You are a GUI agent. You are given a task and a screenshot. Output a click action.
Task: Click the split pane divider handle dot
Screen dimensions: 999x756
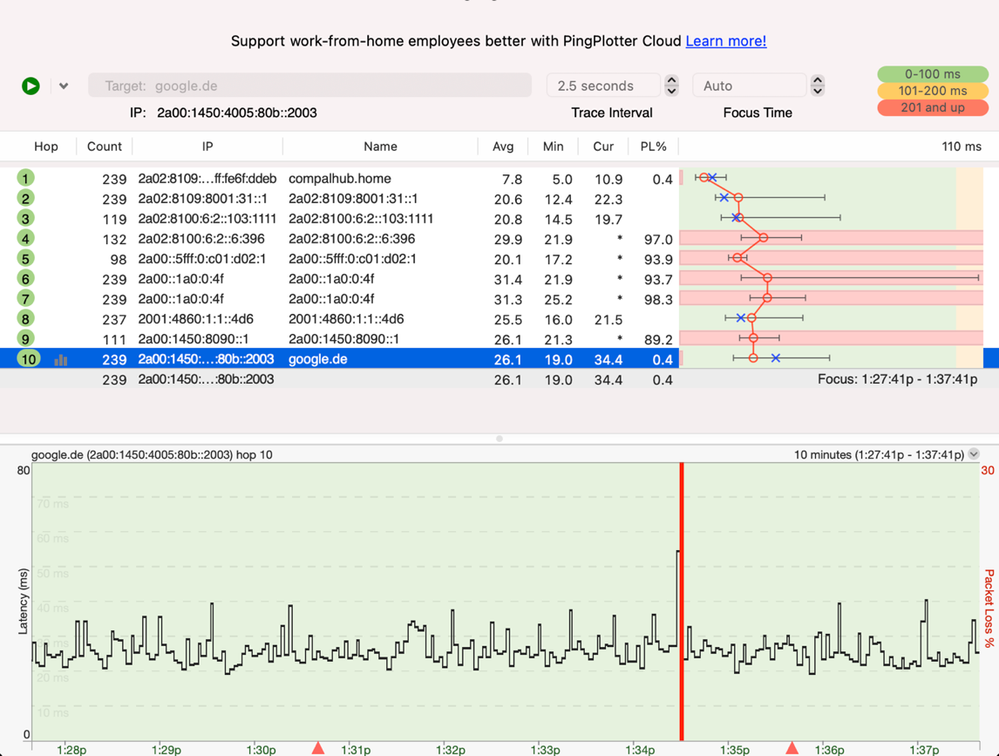tap(500, 438)
